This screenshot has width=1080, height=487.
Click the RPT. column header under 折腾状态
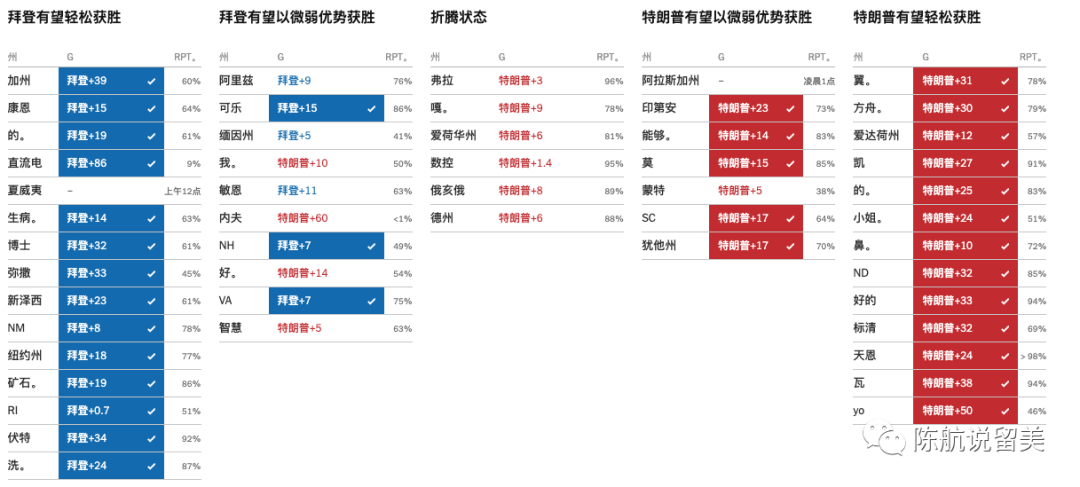pos(607,57)
